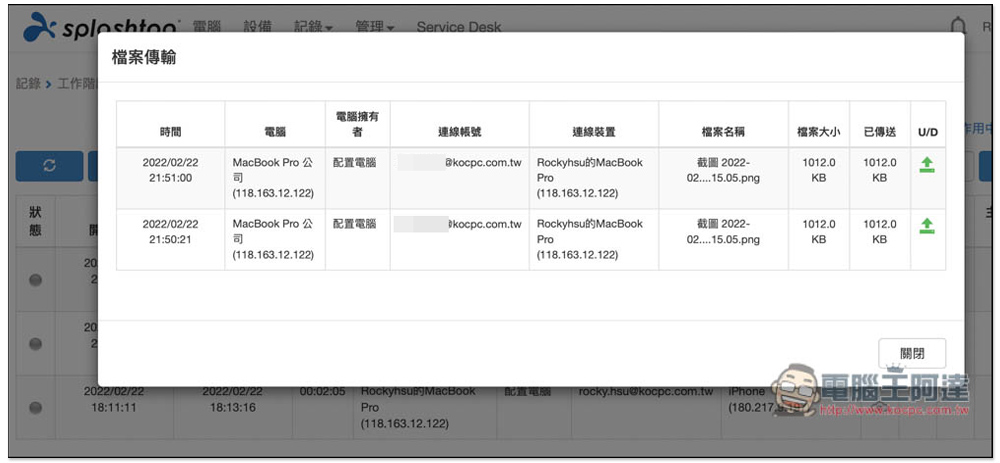Select the second gray status circle

36,343
